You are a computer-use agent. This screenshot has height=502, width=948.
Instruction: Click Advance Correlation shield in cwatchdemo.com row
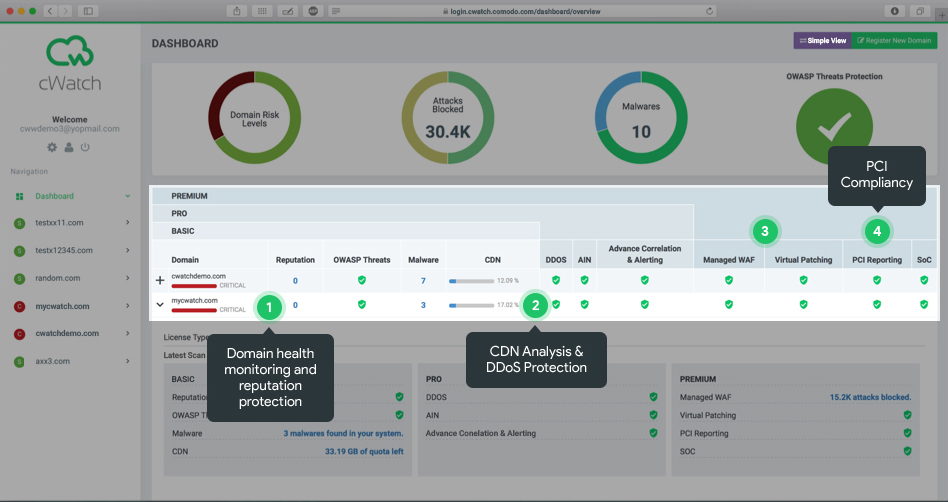[644, 280]
